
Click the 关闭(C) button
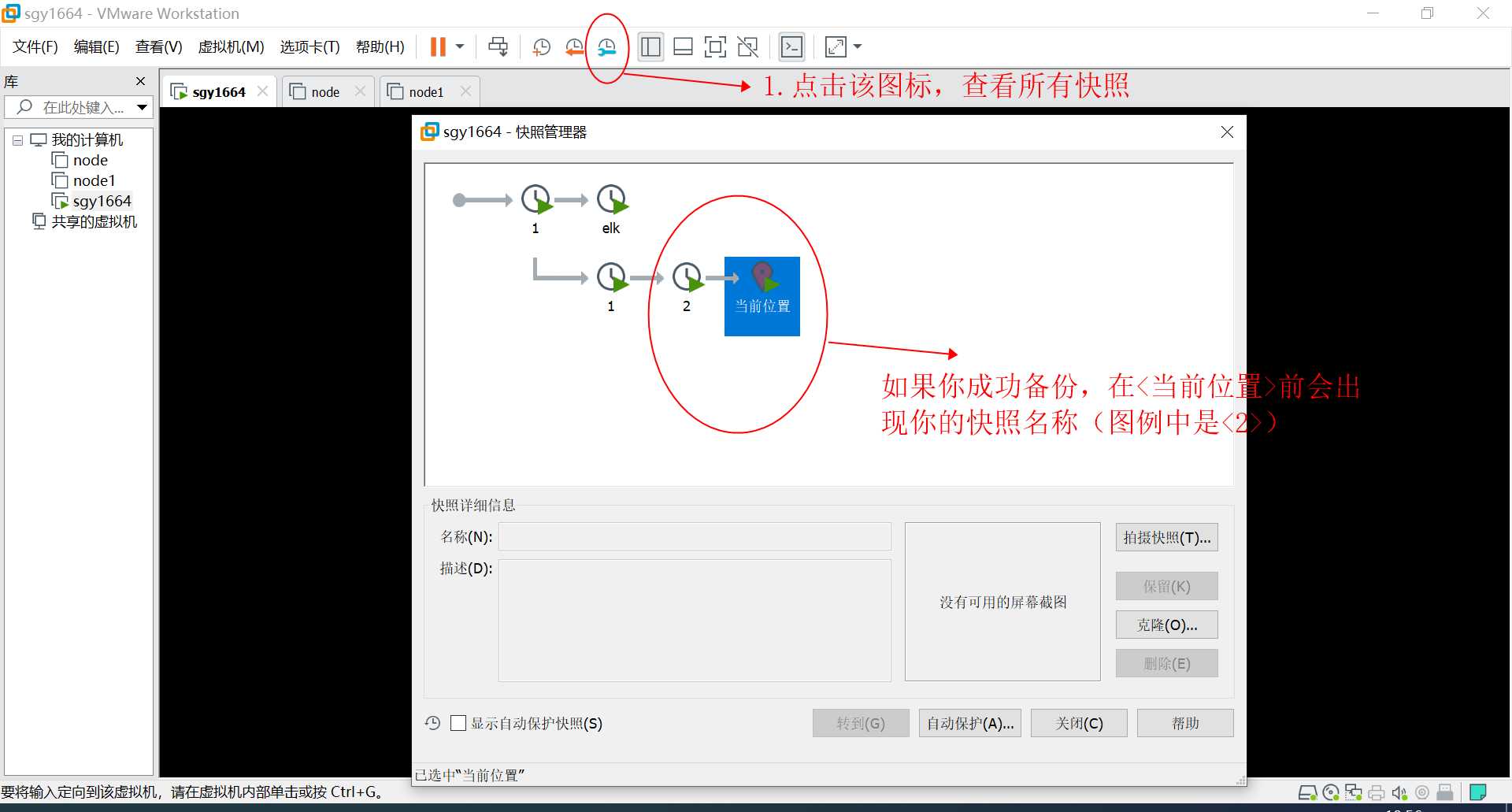point(1079,723)
